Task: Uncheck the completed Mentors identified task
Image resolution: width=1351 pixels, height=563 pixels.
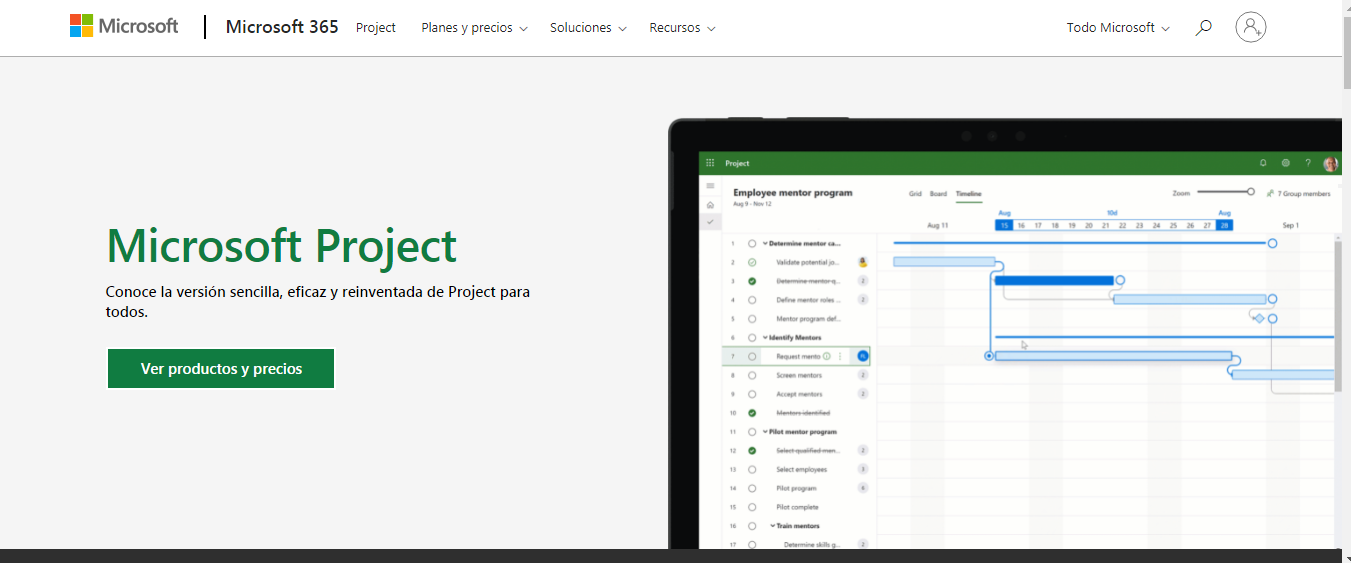Action: pos(752,413)
